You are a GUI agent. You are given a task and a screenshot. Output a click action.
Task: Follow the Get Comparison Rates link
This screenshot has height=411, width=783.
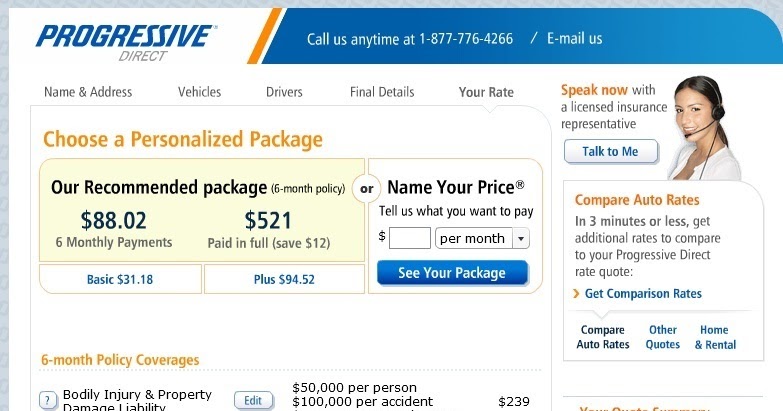click(643, 294)
